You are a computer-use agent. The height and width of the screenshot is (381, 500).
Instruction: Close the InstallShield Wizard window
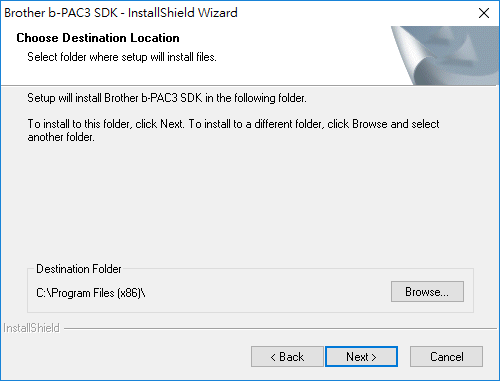coord(484,13)
